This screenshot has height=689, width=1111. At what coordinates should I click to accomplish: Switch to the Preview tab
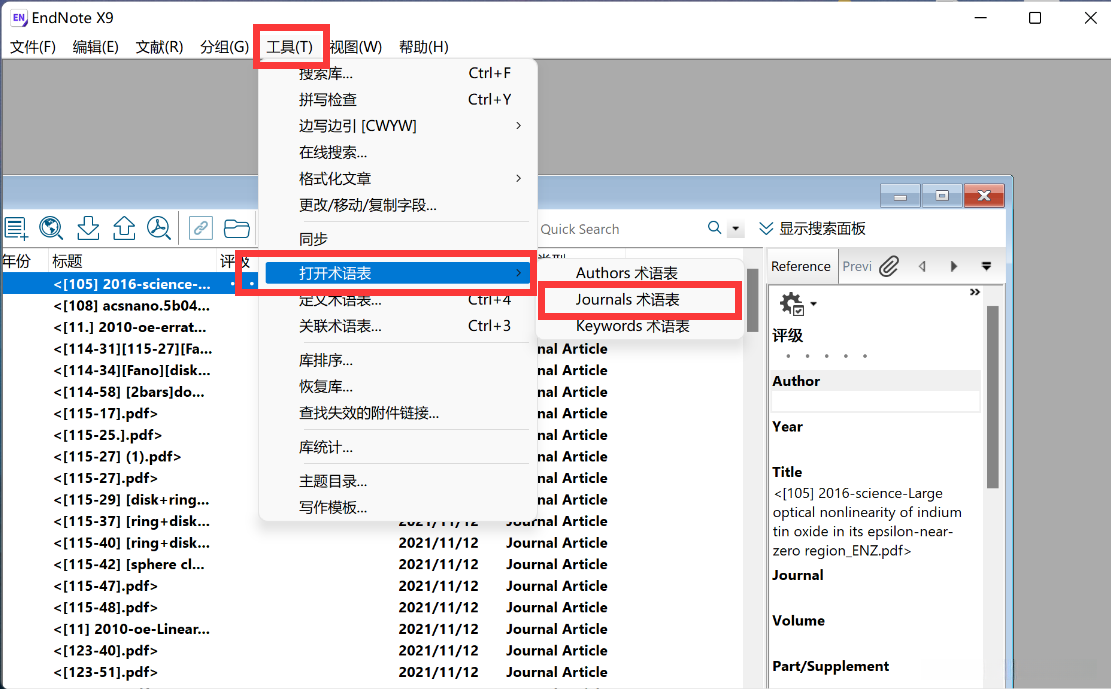(857, 267)
